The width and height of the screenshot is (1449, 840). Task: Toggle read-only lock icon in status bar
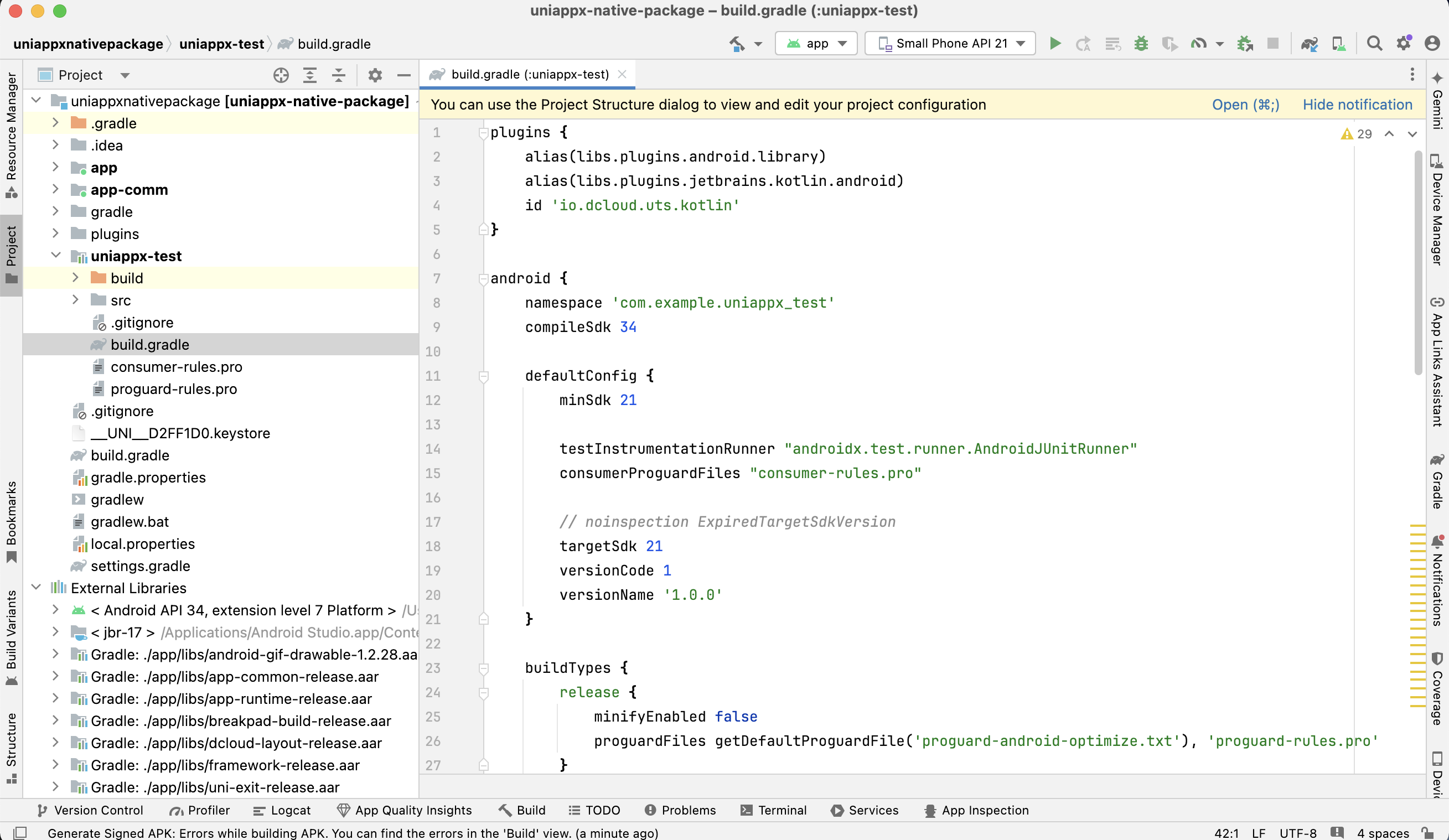pos(1427,832)
